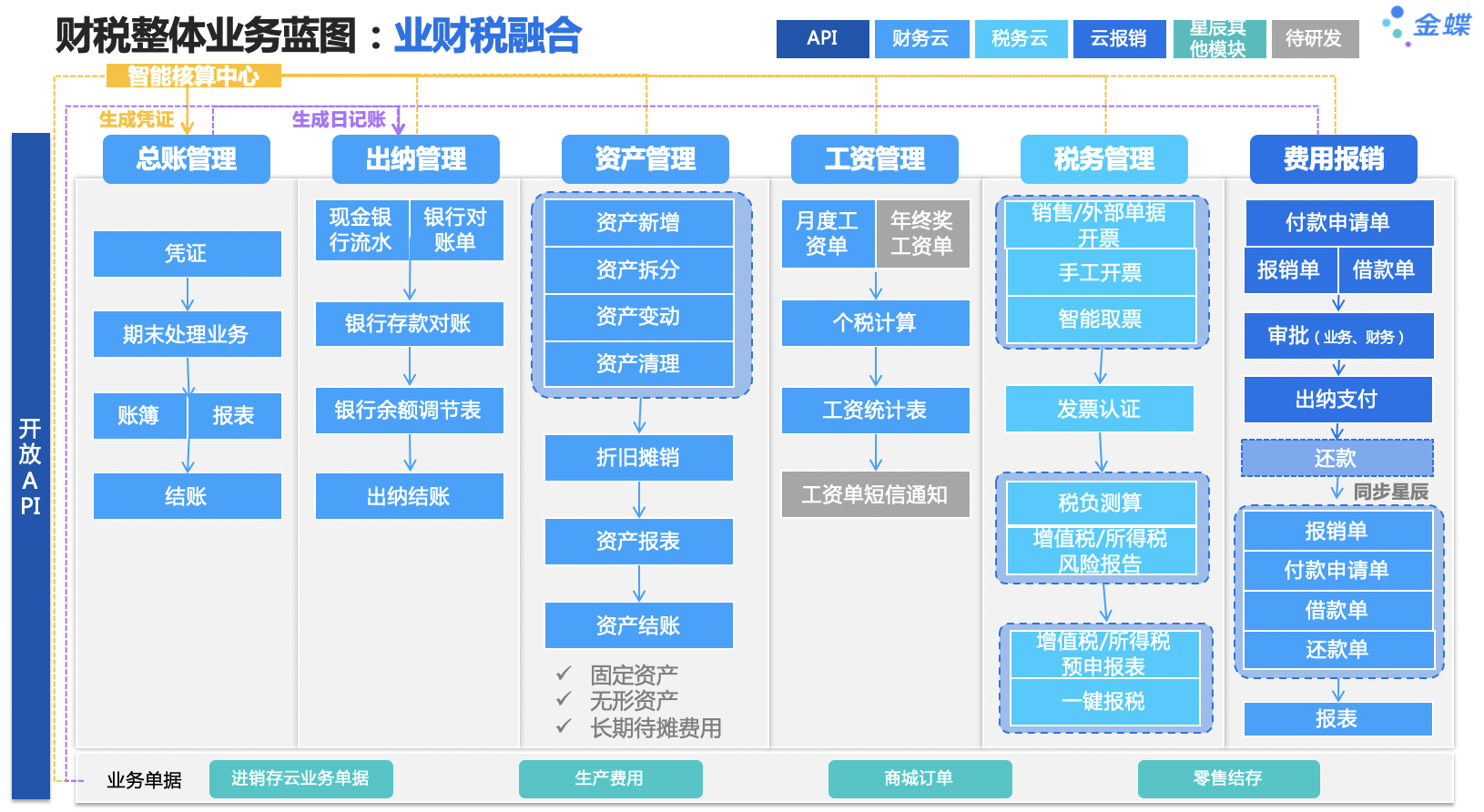This screenshot has width=1484, height=812.
Task: Click the vertical 开放API bar
Action: click(31, 466)
